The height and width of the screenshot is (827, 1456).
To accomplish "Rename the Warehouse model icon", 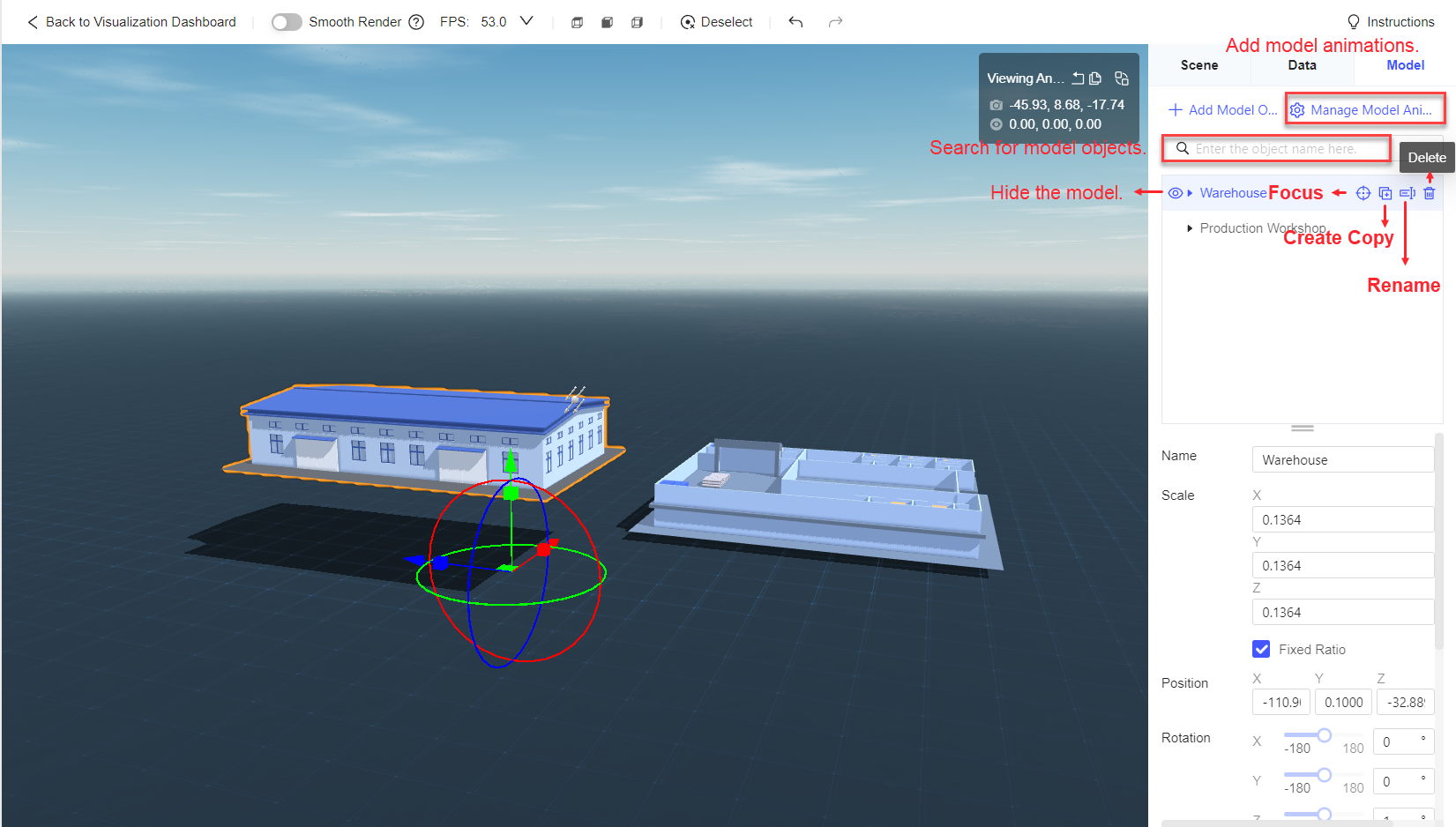I will [1407, 193].
